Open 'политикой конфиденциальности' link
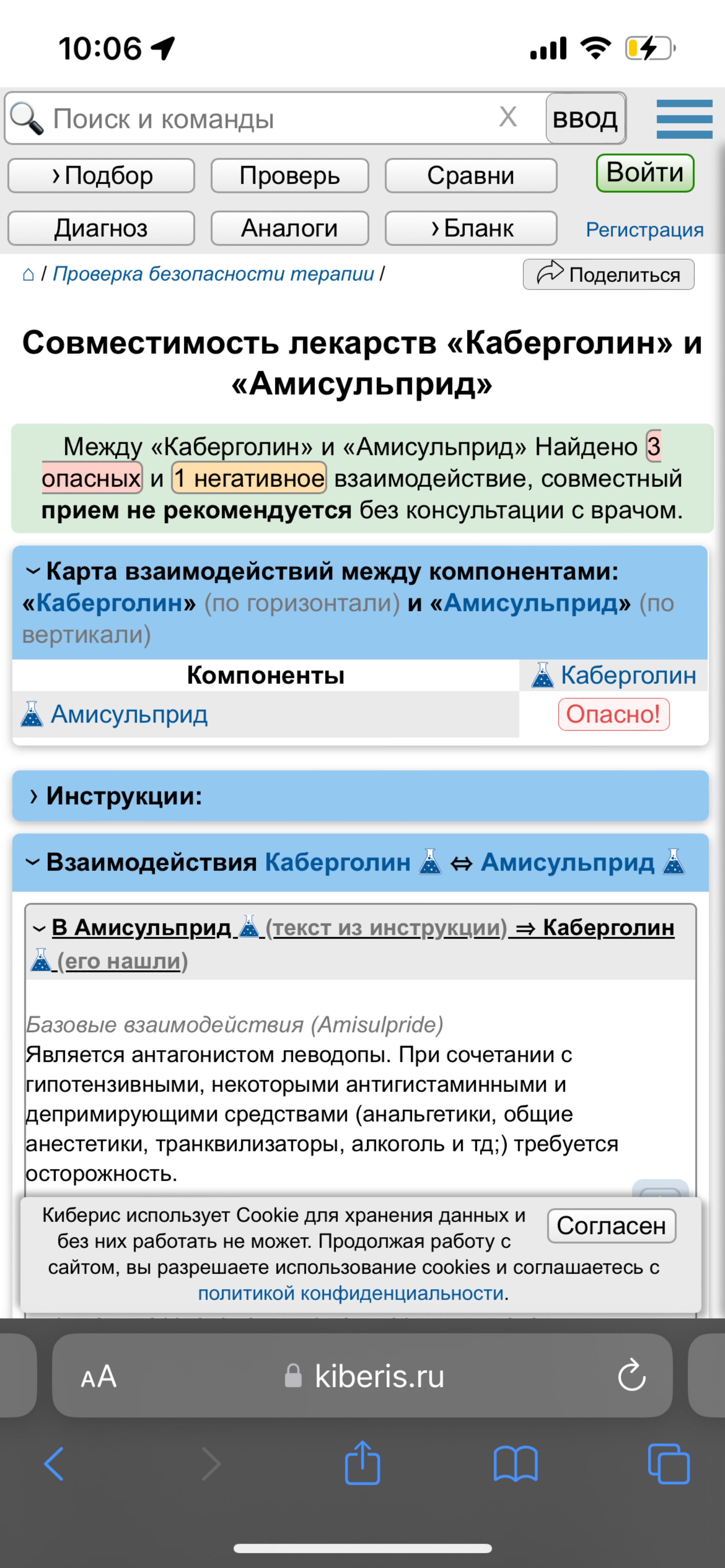Viewport: 725px width, 1568px height. (351, 1293)
